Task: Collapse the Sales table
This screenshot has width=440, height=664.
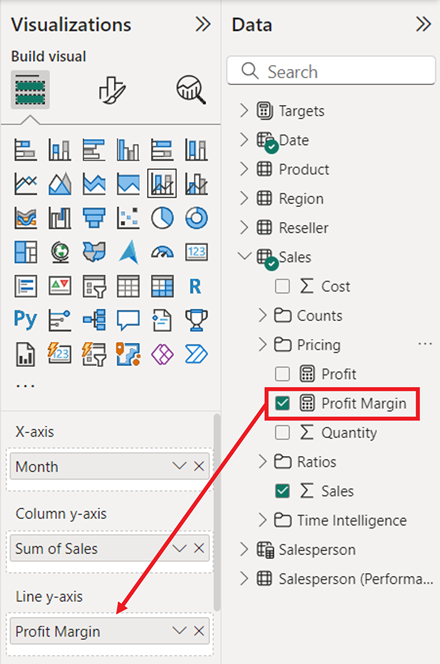Action: (x=244, y=256)
